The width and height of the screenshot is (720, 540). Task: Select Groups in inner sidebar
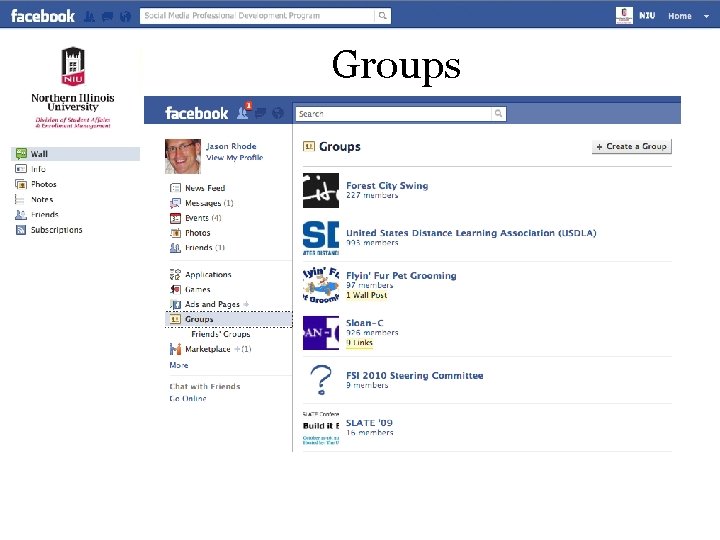click(228, 319)
